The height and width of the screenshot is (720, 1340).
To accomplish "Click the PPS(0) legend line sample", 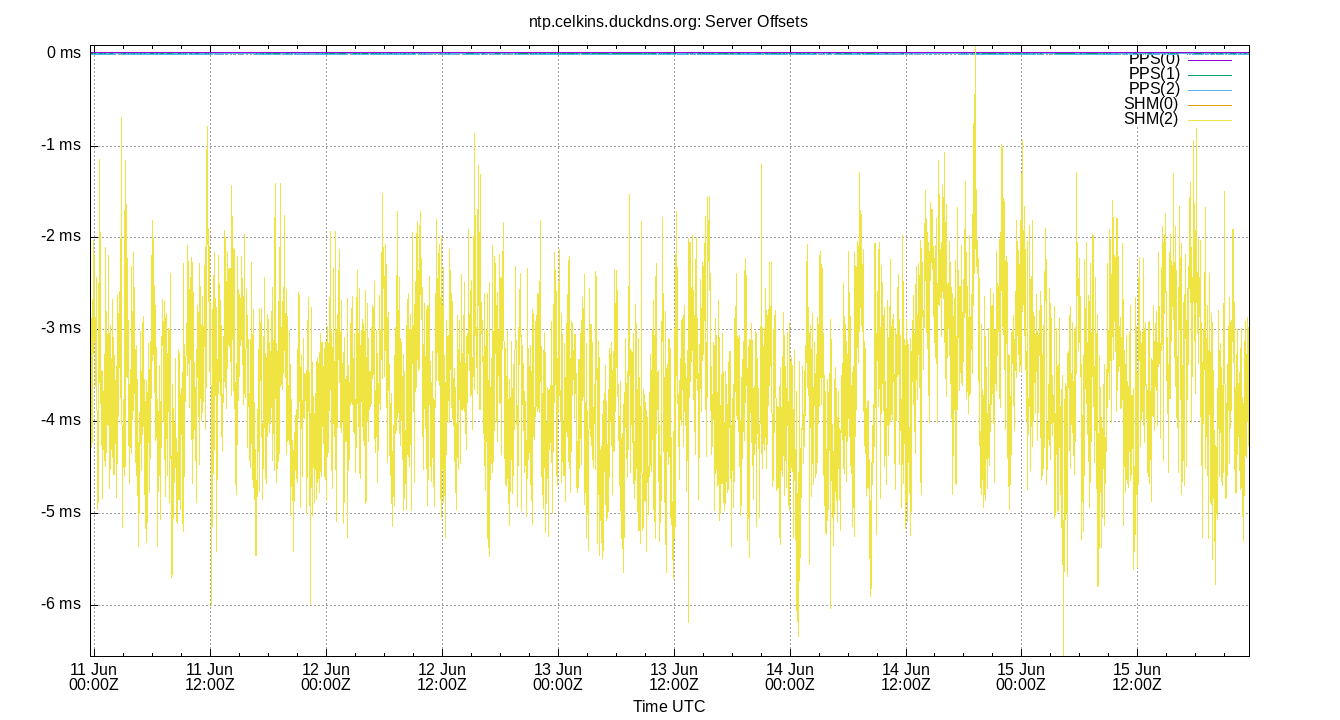I will 1210,60.
